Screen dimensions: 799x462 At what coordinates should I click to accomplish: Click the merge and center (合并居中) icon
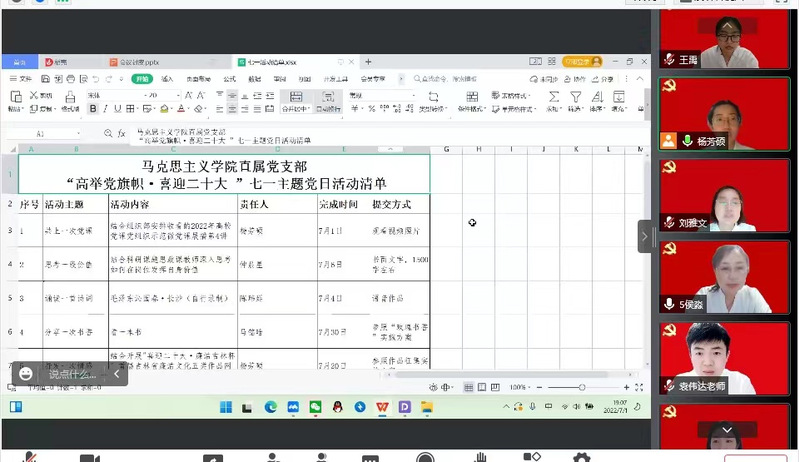tap(296, 98)
